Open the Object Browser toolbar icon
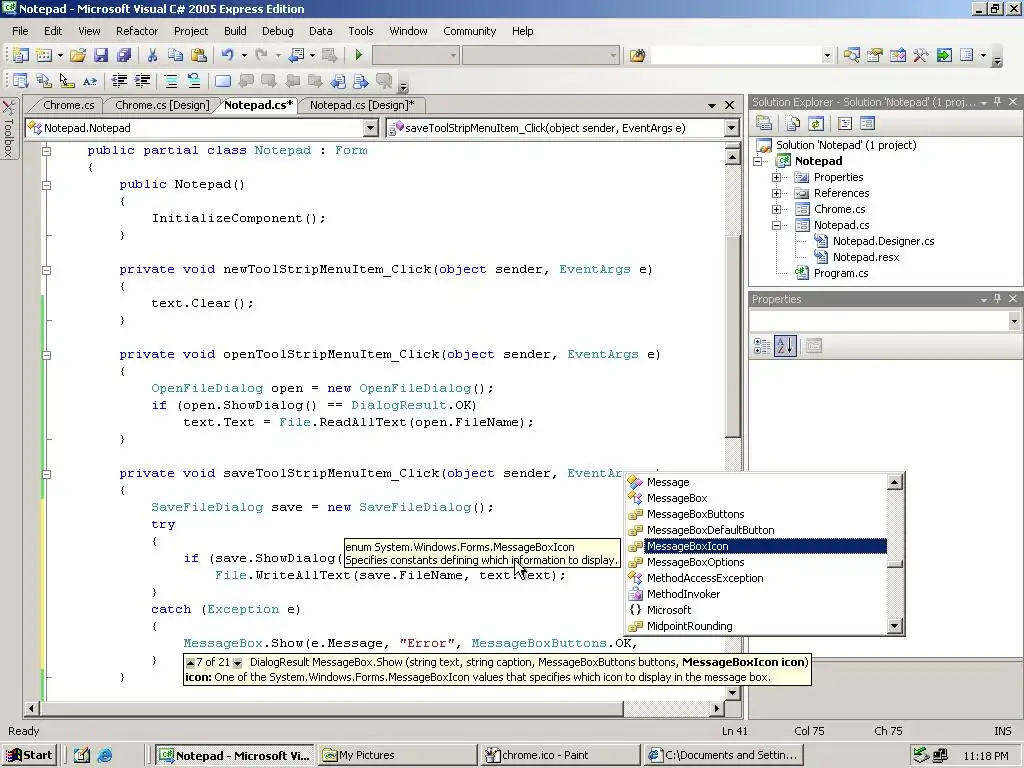This screenshot has height=768, width=1024. point(898,56)
